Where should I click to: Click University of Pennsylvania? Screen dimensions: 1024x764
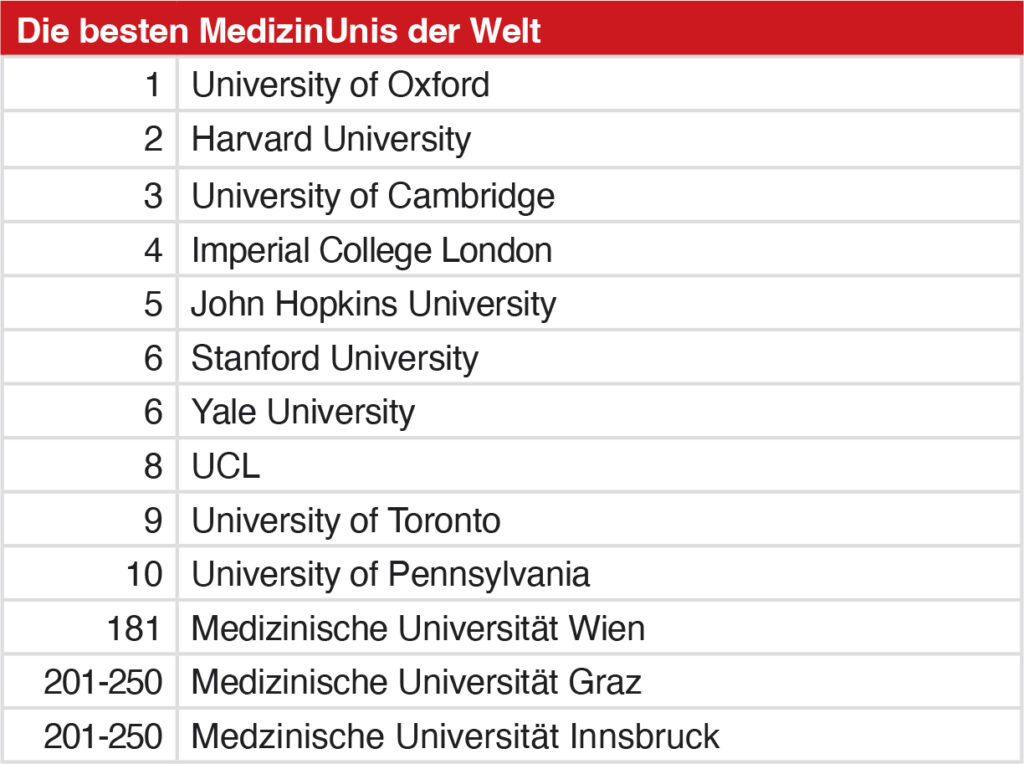[391, 575]
